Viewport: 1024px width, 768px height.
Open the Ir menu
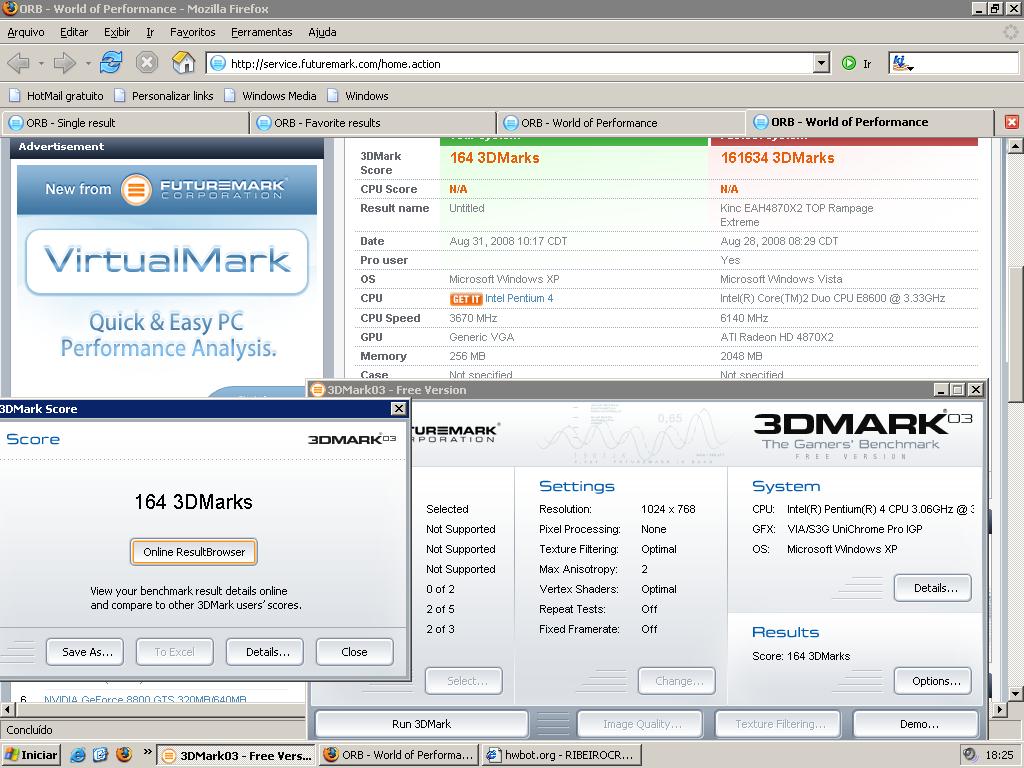(x=150, y=32)
